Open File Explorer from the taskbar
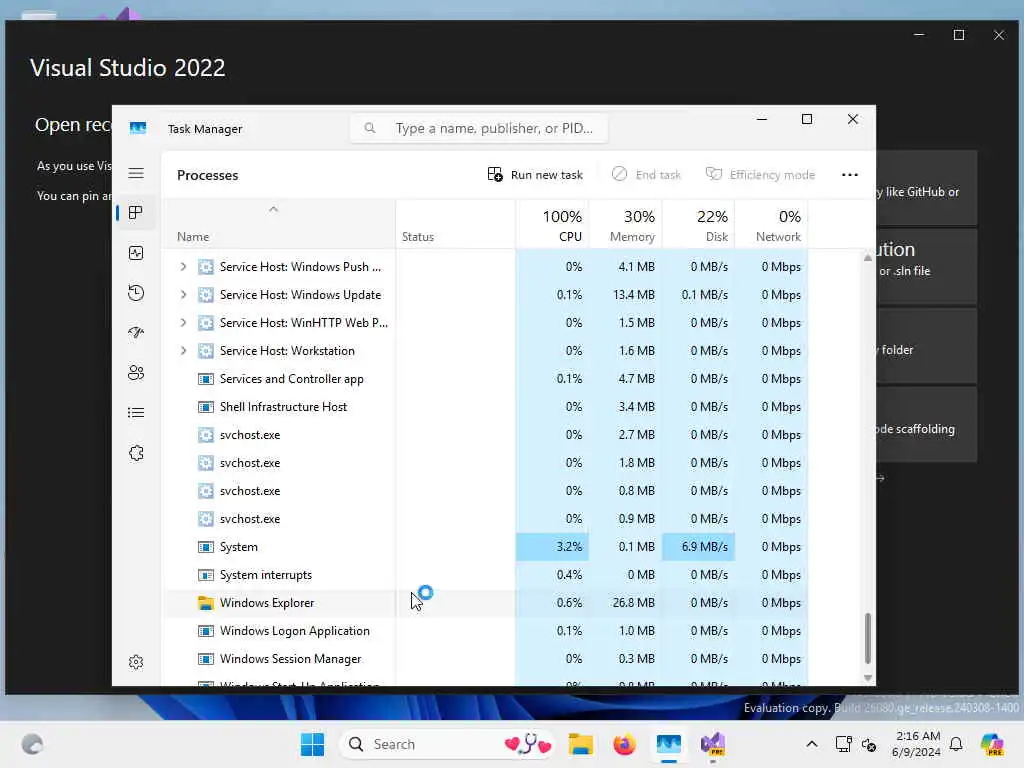Screen dimensions: 1024x768 [580, 744]
